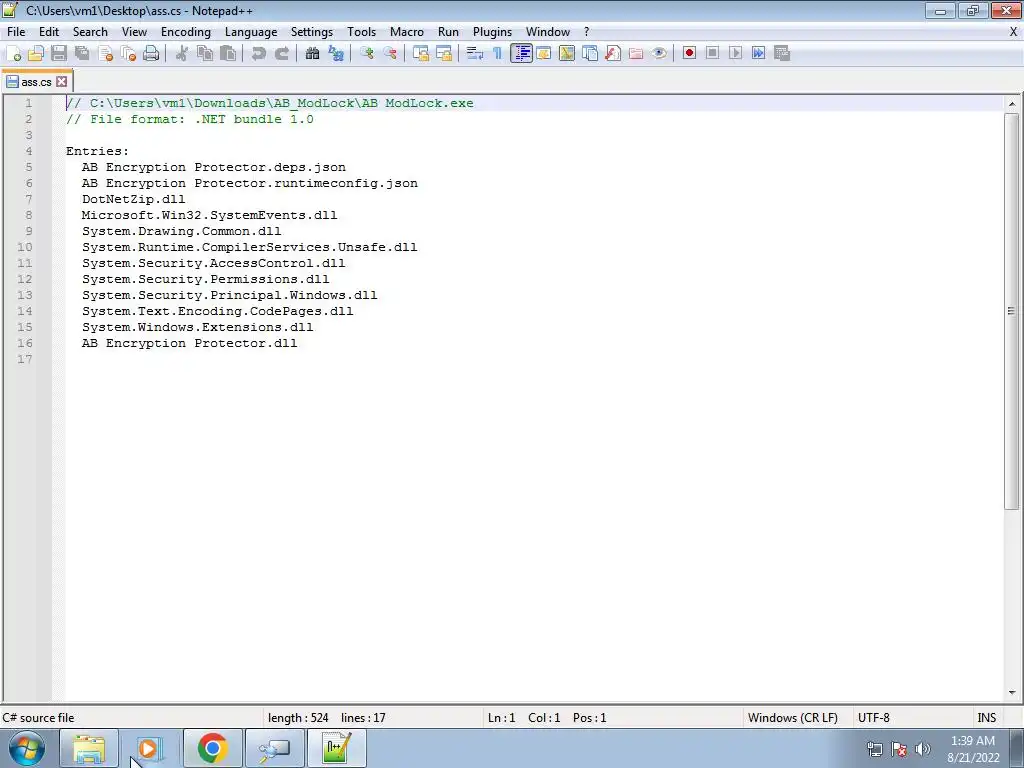Open the Run menu
1024x768 pixels.
(x=448, y=32)
